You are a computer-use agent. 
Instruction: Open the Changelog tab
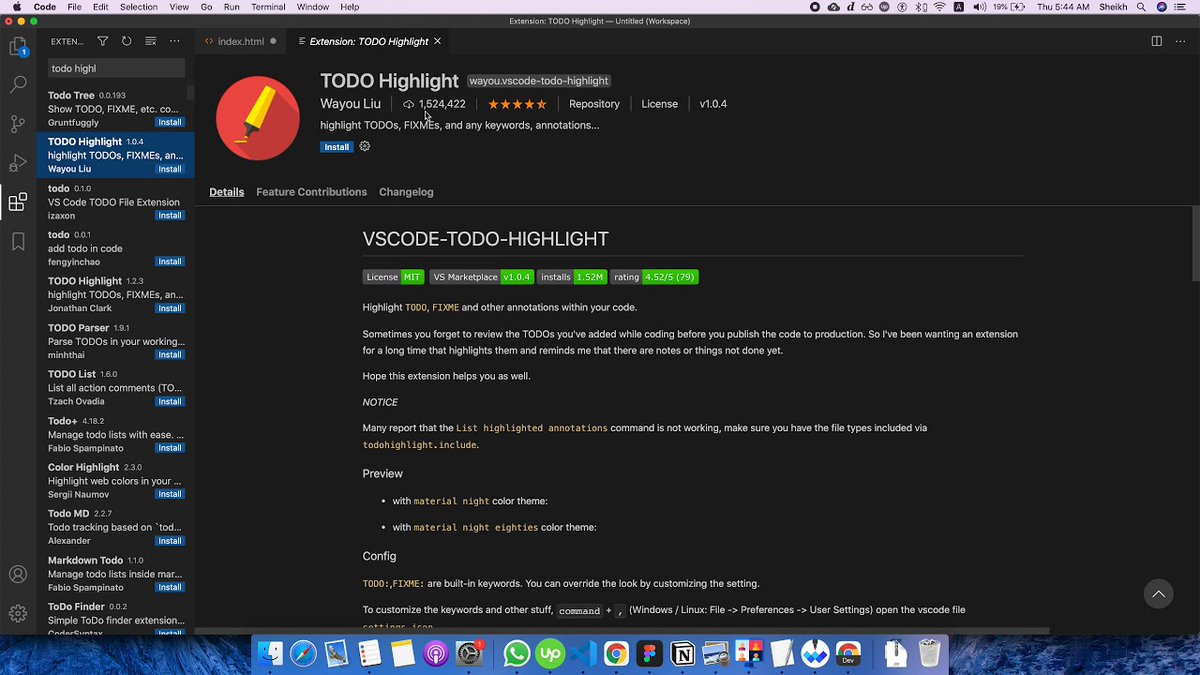click(x=406, y=192)
